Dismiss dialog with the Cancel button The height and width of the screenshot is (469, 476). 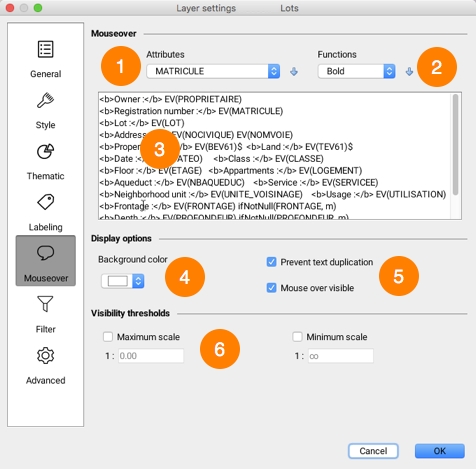coord(373,451)
